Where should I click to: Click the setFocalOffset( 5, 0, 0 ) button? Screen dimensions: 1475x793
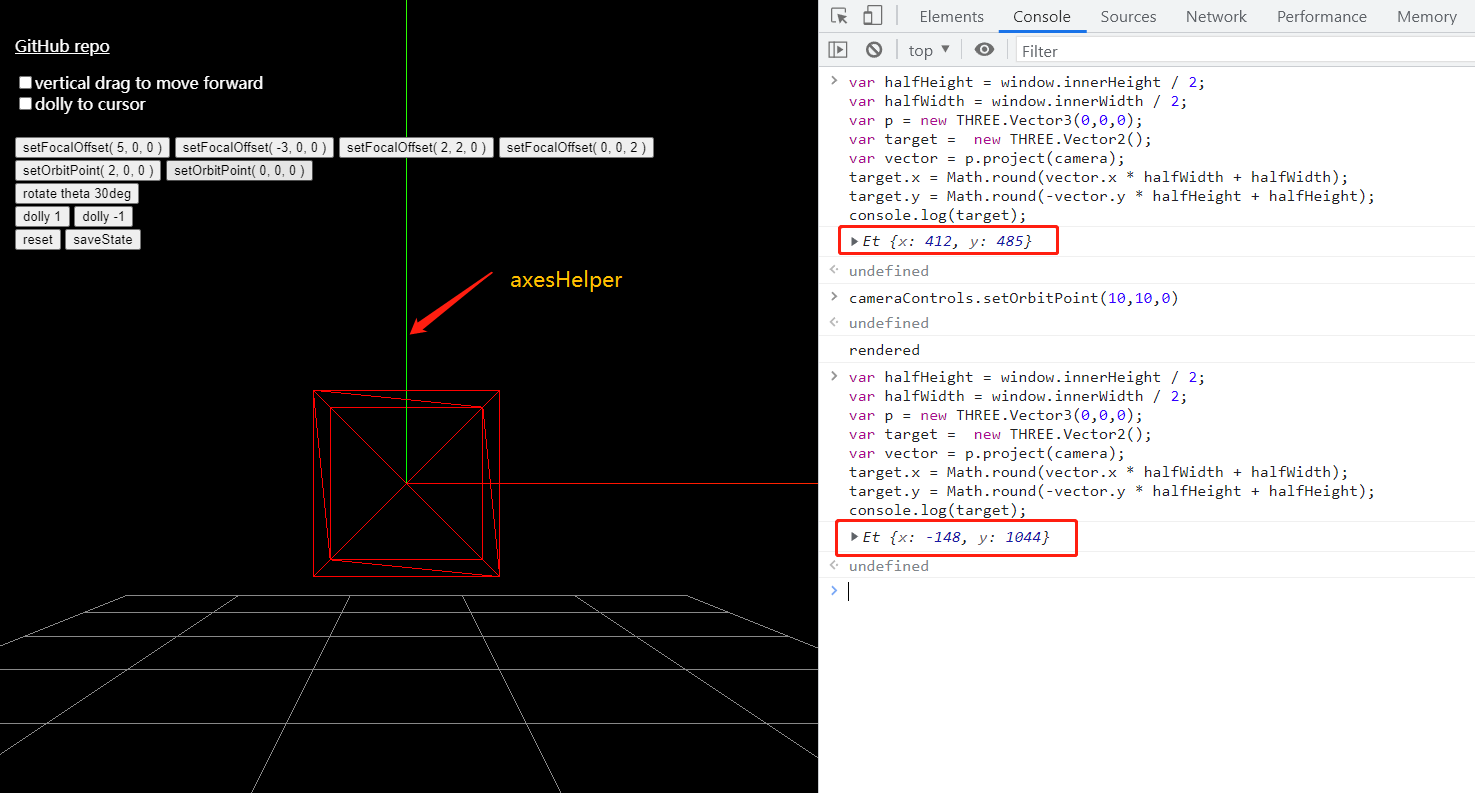[91, 147]
